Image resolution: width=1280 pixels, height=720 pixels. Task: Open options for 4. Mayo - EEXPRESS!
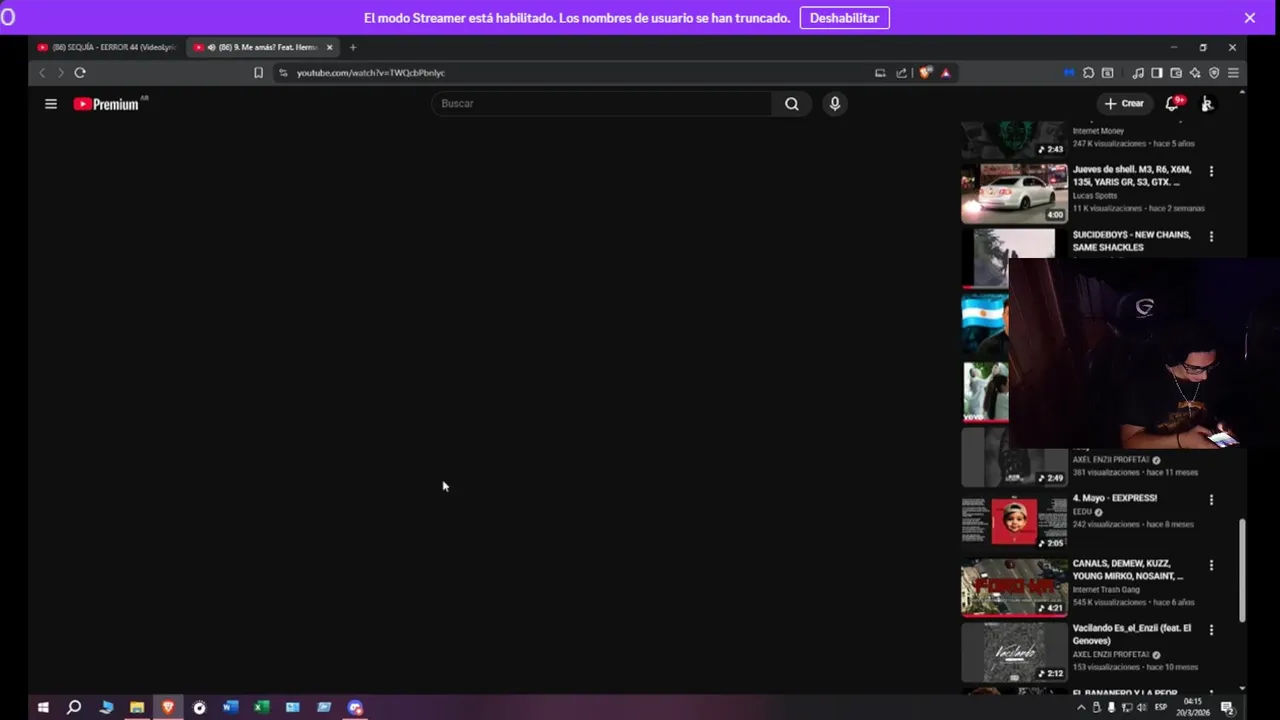click(1211, 500)
